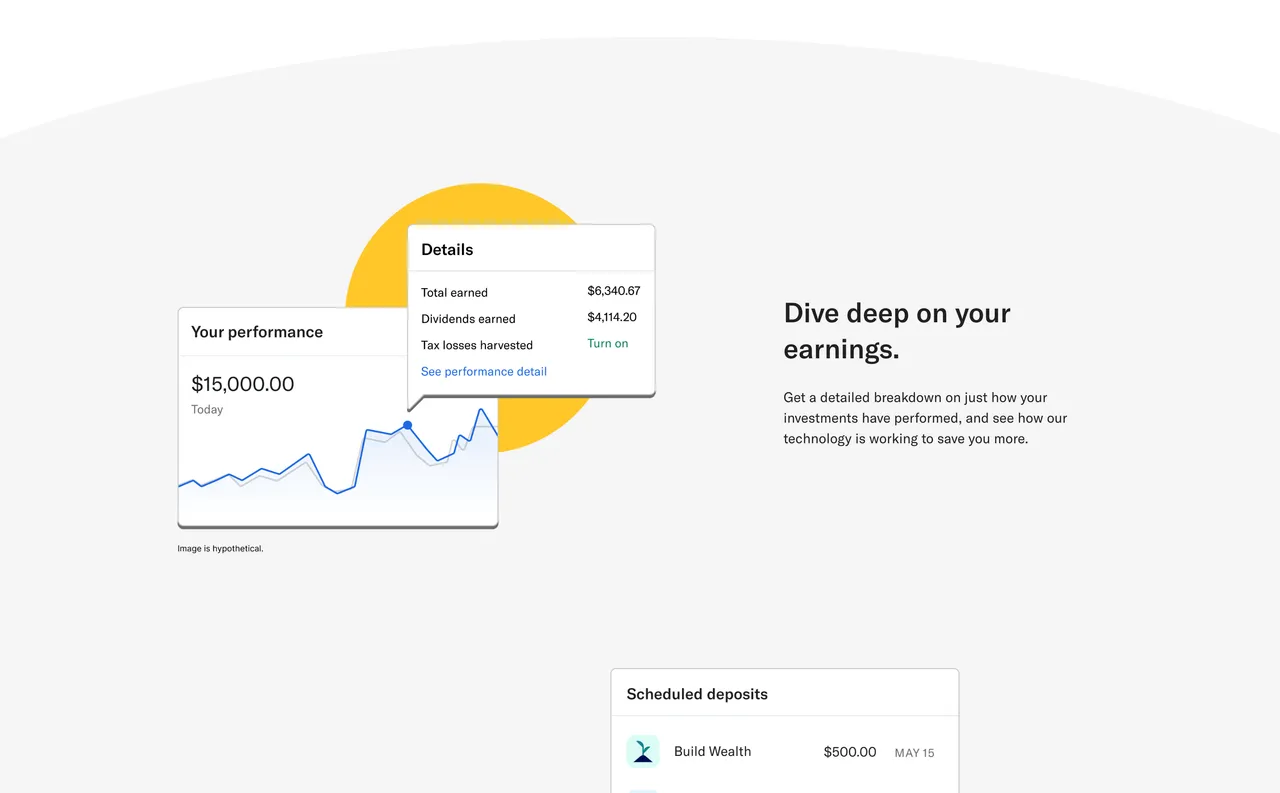The image size is (1280, 793).
Task: Click the Build Wealth sprout icon
Action: tap(643, 751)
